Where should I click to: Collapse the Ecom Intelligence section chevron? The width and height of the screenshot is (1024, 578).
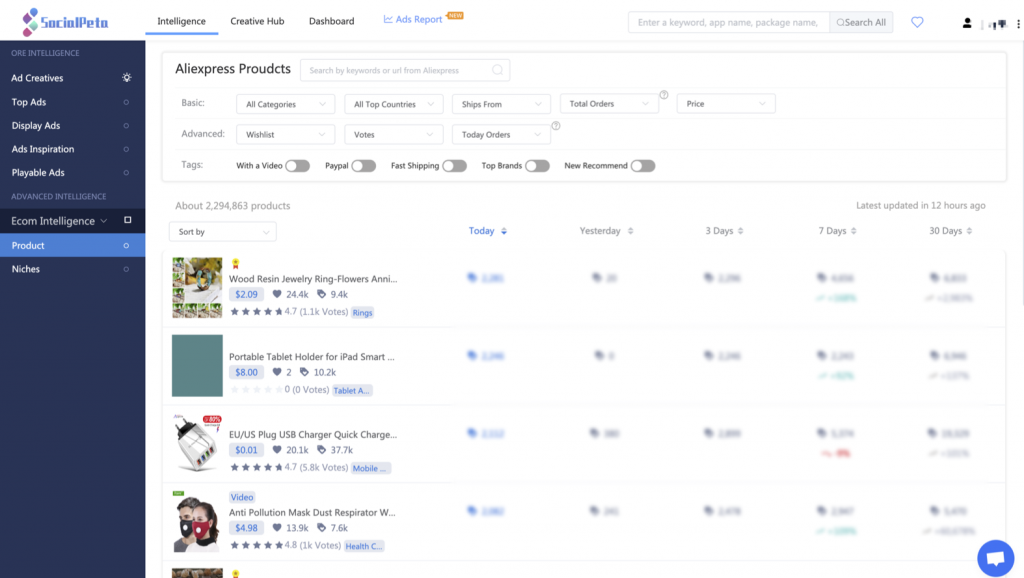tap(104, 221)
